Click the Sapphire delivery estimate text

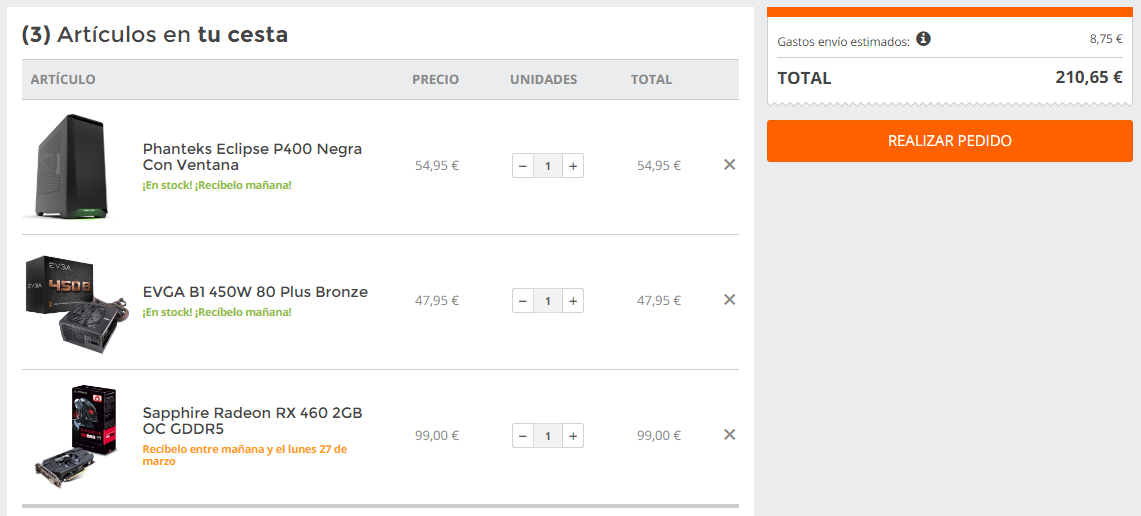(x=244, y=455)
